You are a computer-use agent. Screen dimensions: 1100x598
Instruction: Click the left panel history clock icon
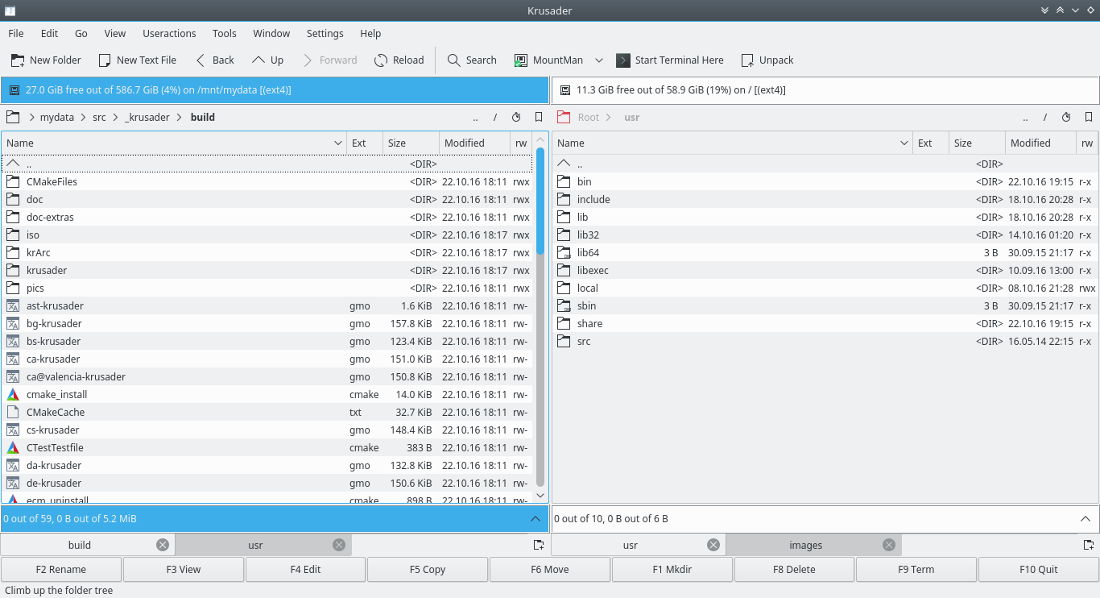[x=516, y=117]
